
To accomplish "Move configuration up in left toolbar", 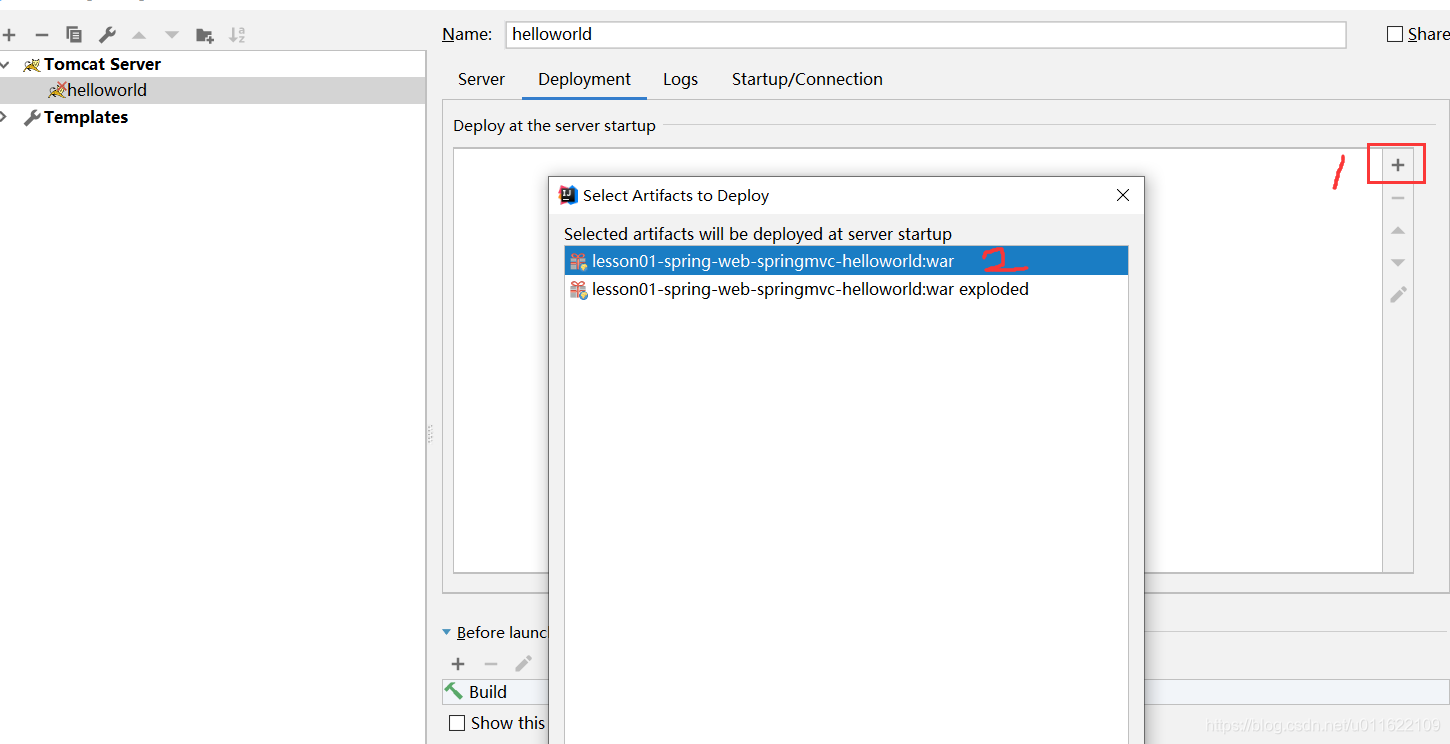I will (139, 35).
